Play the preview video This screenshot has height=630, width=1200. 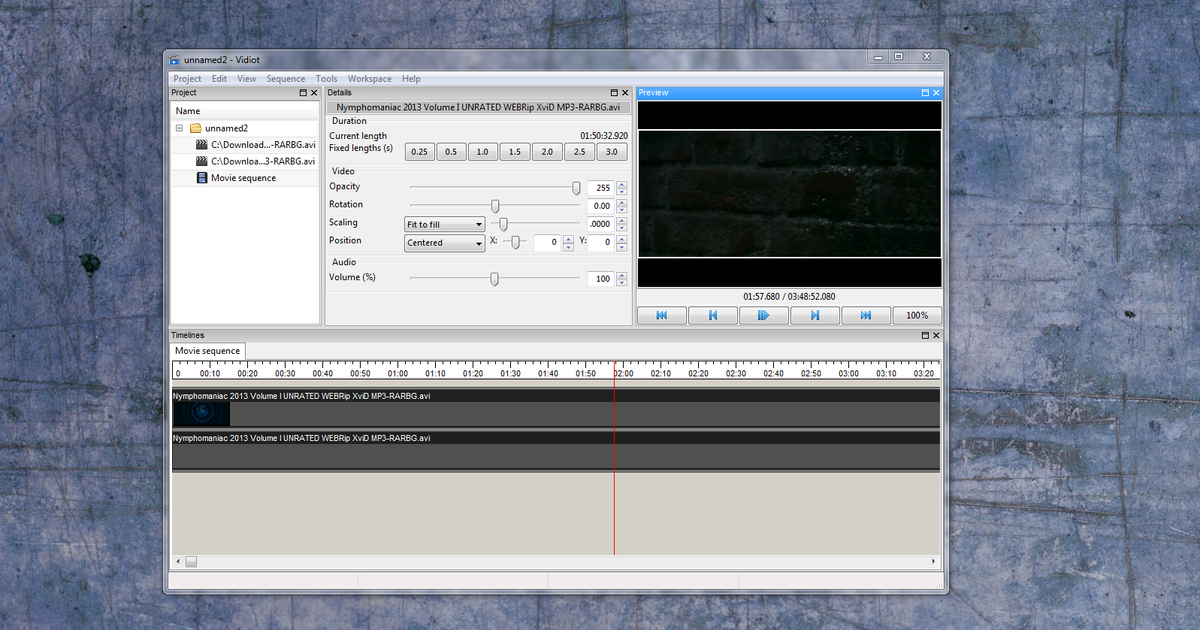click(x=764, y=315)
